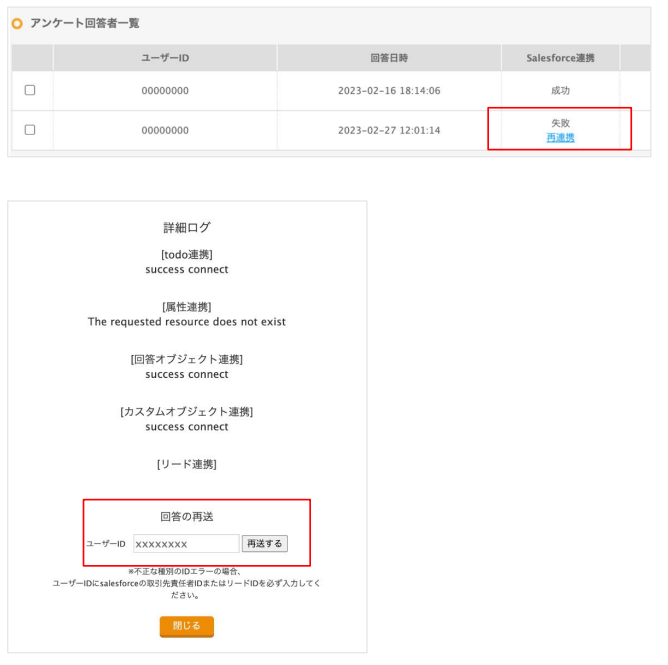Check the box for the 2023-02-16 response row
668x665 pixels.
[30, 90]
